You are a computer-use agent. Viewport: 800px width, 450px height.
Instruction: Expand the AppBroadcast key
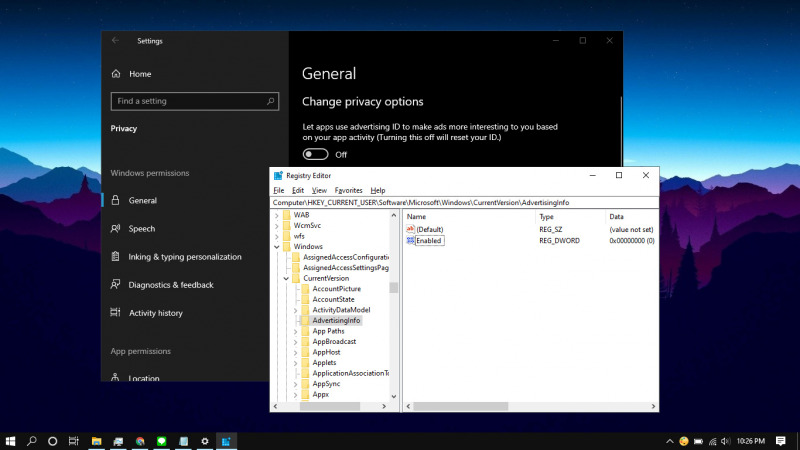coord(295,342)
